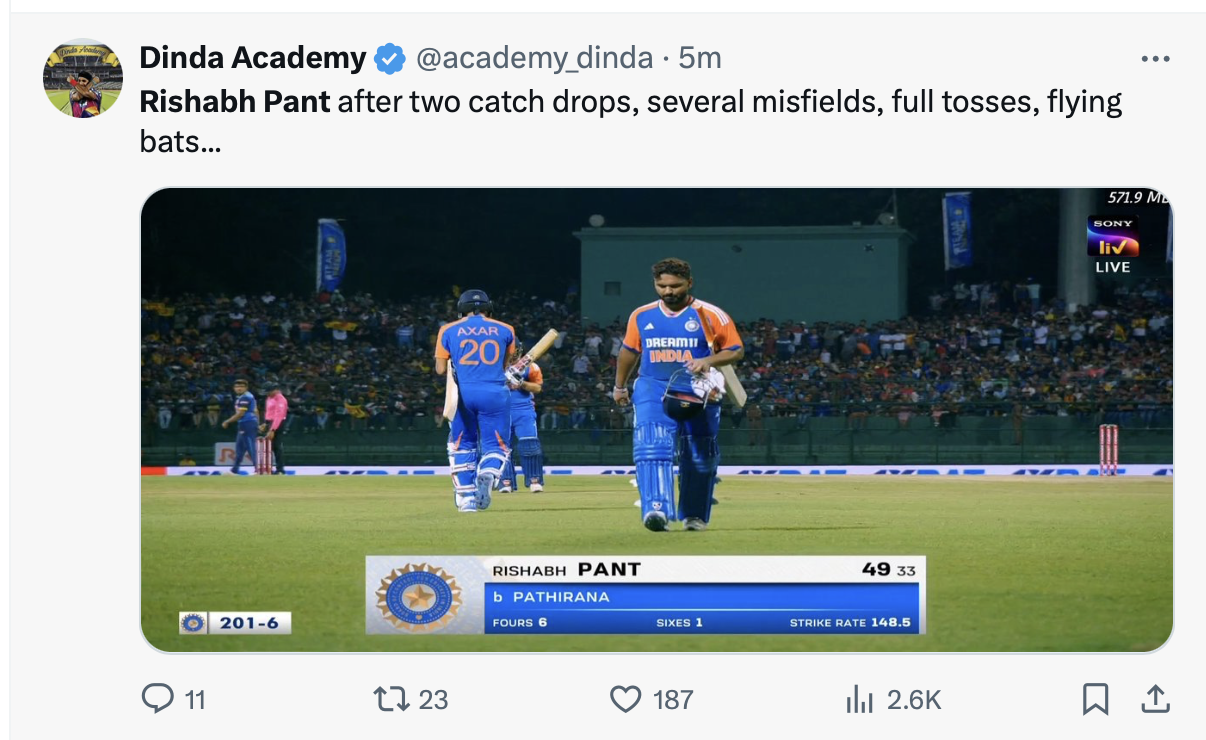Open the @academy_dinda handle link
The image size is (1206, 740).
(534, 58)
